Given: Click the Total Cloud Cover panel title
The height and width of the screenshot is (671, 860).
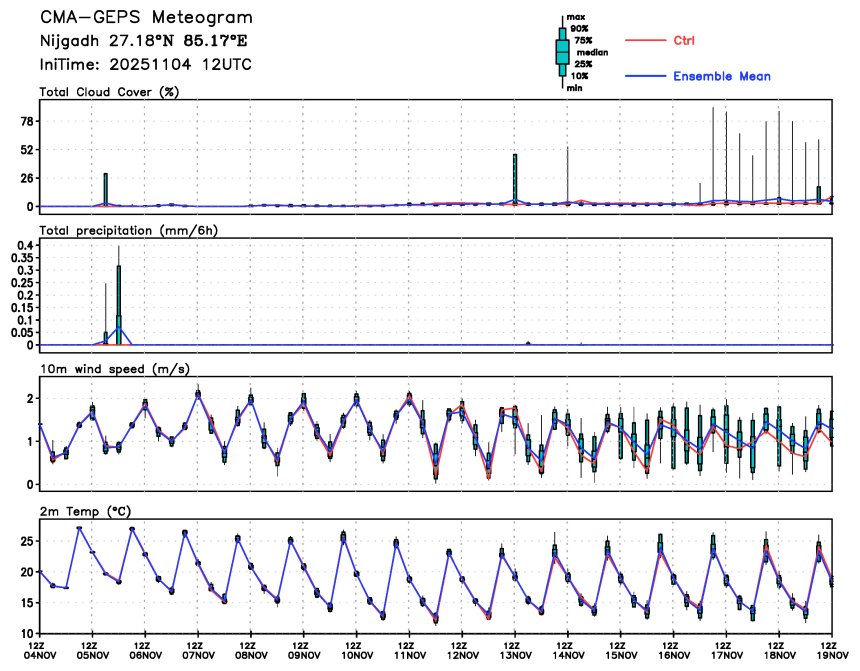Looking at the screenshot, I should [x=114, y=92].
